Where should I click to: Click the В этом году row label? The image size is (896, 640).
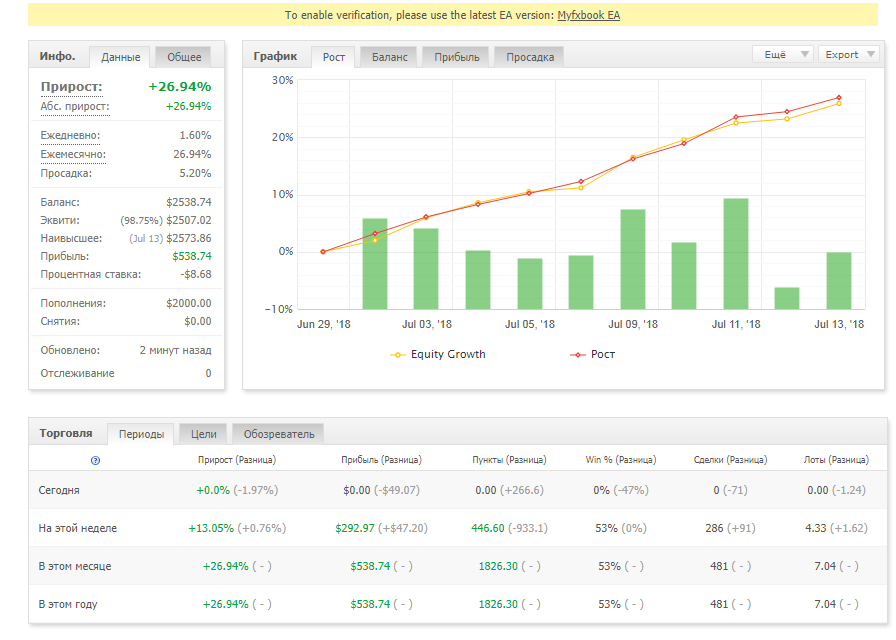pyautogui.click(x=68, y=605)
